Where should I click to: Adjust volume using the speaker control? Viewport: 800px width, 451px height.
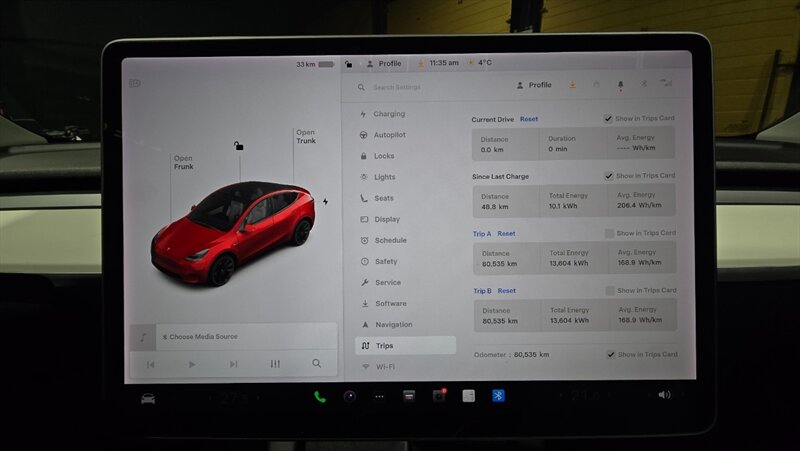click(x=663, y=395)
